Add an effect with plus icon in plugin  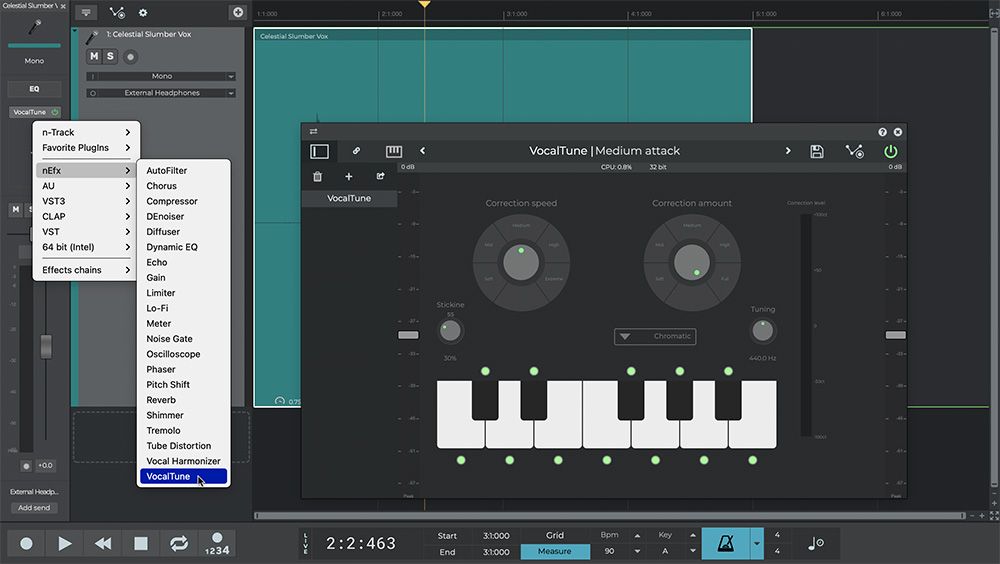coord(349,177)
